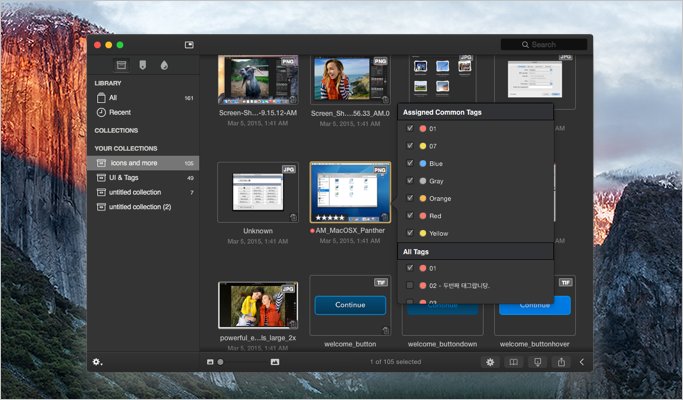The width and height of the screenshot is (683, 400).
Task: Switch to the library archive-box tab
Action: (x=122, y=65)
